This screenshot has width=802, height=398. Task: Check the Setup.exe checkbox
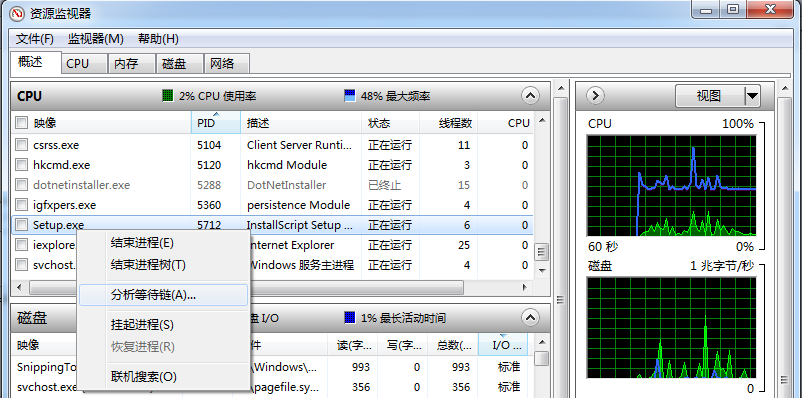(x=21, y=225)
